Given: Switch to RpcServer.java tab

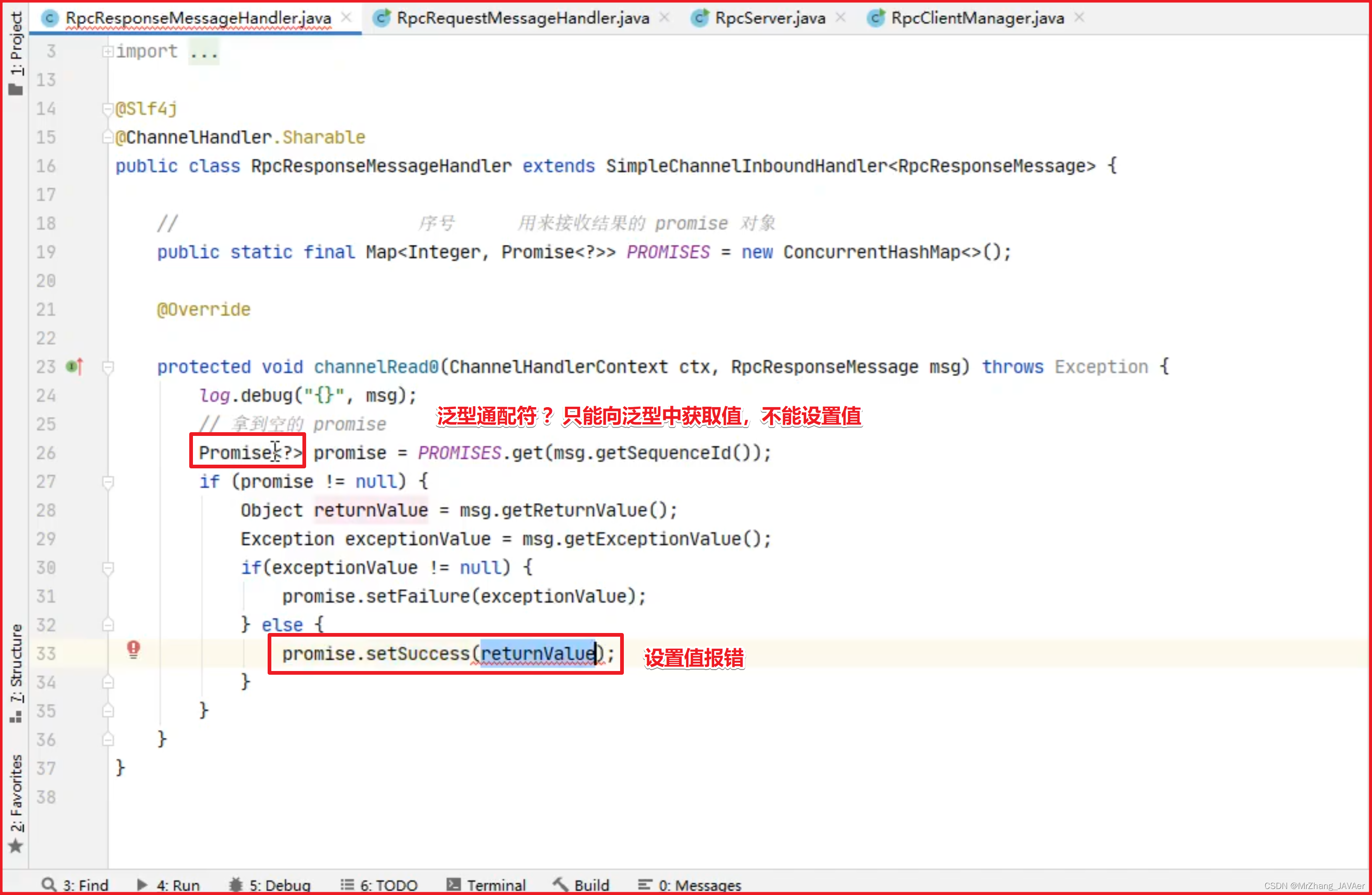Looking at the screenshot, I should (769, 18).
